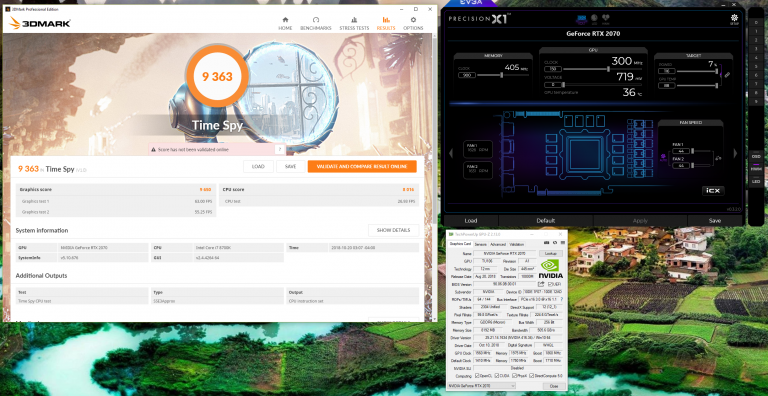The width and height of the screenshot is (768, 396).
Task: Open the GPU selection dropdown in GPU-Z
Action: click(x=481, y=386)
